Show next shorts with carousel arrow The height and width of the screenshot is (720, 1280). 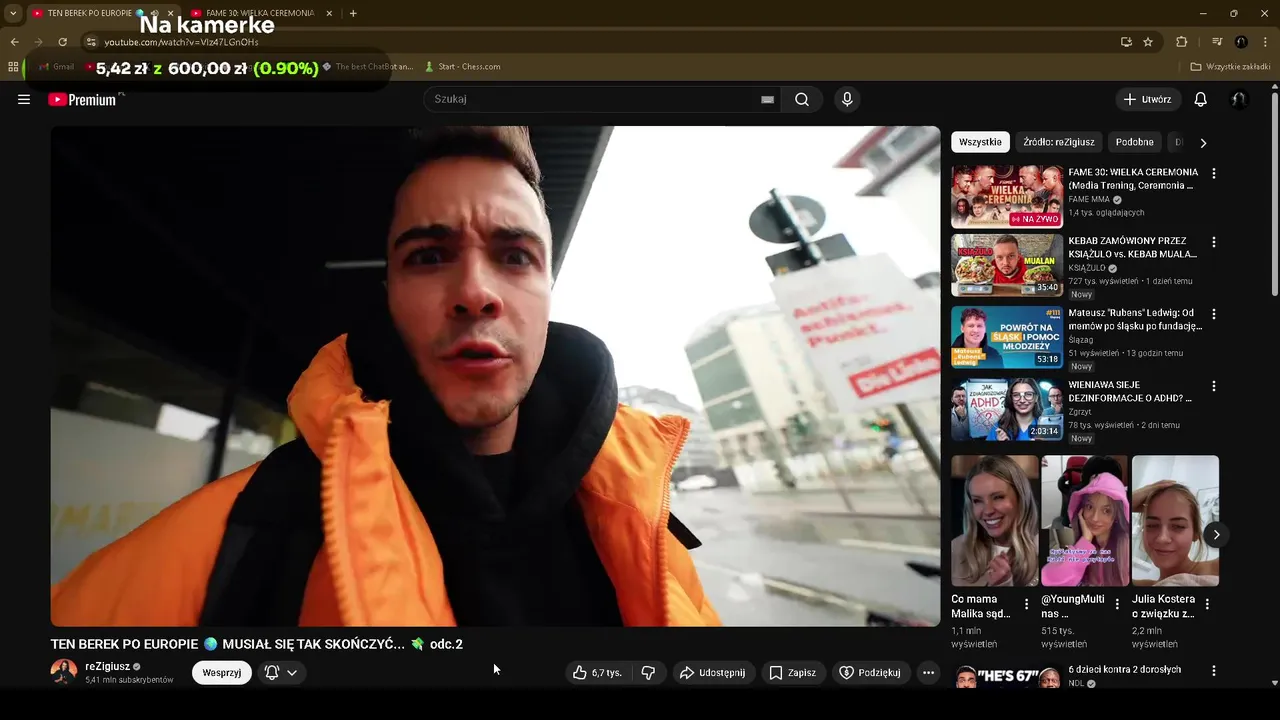point(1216,535)
